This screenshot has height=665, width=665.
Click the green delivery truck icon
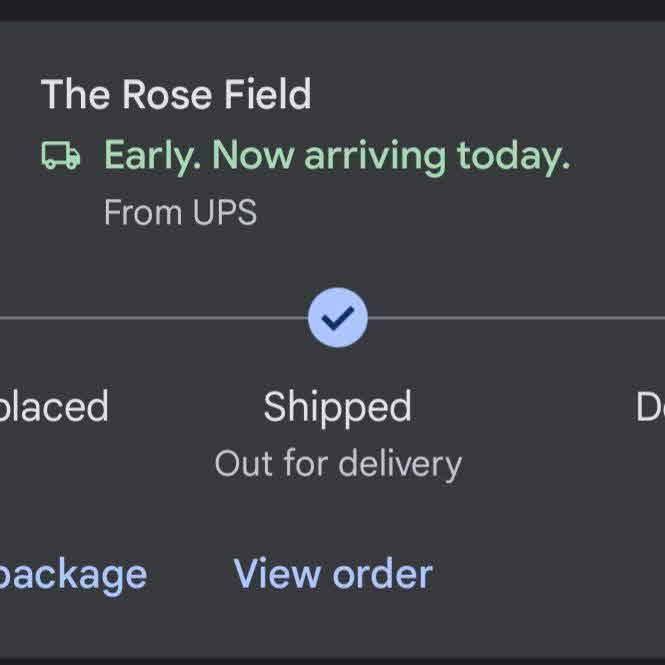[x=61, y=156]
